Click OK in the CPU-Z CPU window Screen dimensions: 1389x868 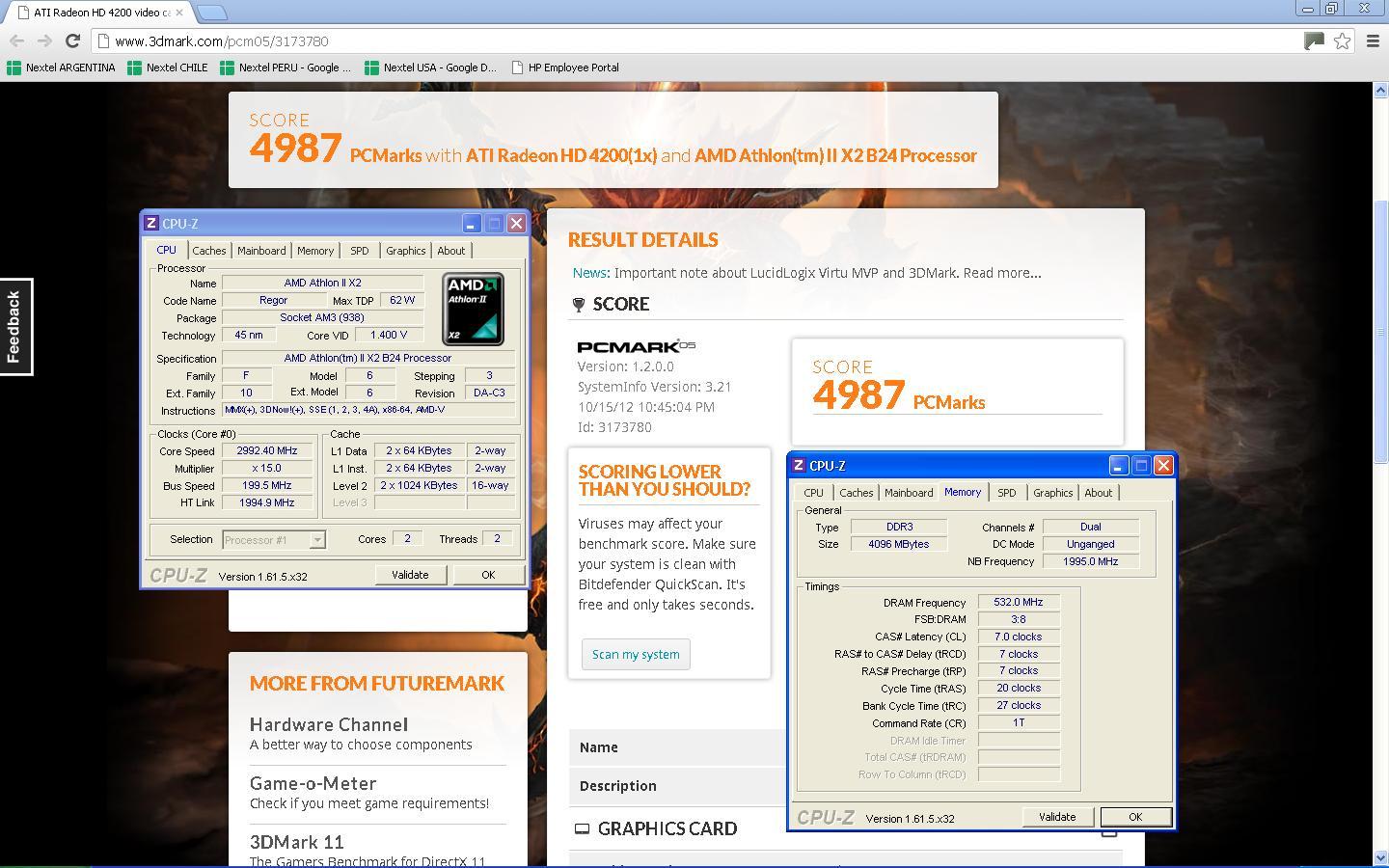[488, 575]
